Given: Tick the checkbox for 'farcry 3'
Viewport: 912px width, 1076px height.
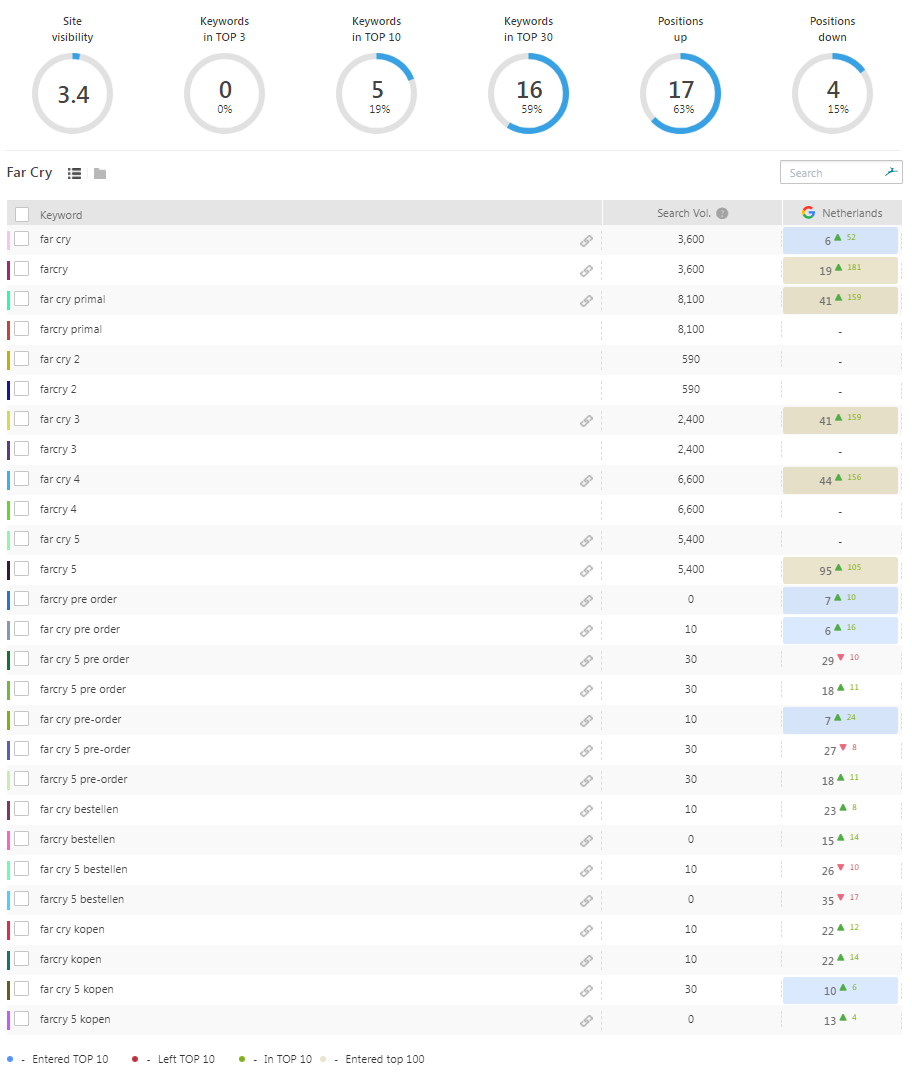Looking at the screenshot, I should pos(22,449).
